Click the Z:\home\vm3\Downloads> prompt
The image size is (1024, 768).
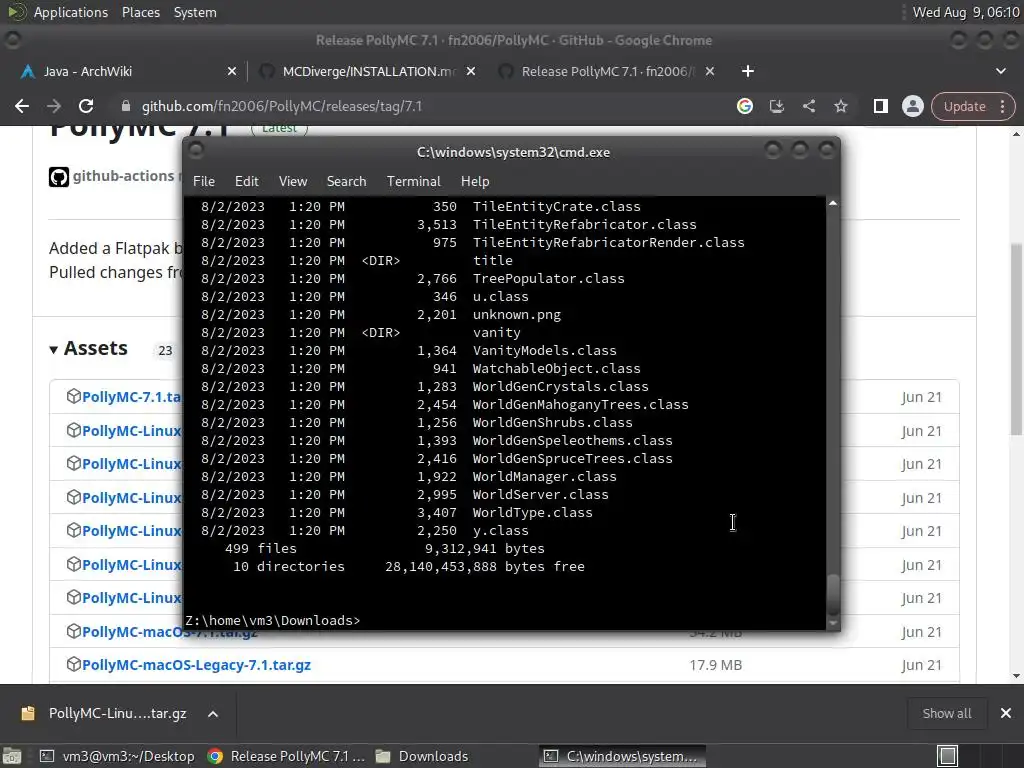(273, 620)
